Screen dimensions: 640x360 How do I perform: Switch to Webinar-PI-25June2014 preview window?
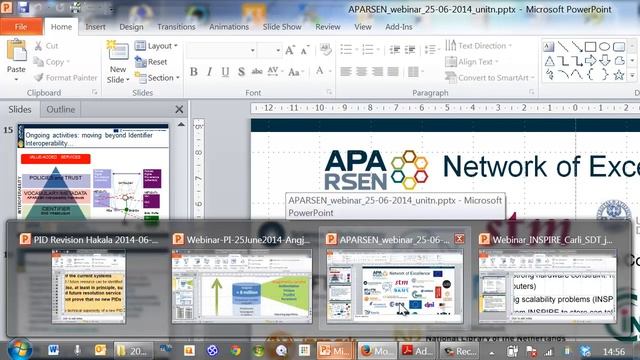click(241, 280)
